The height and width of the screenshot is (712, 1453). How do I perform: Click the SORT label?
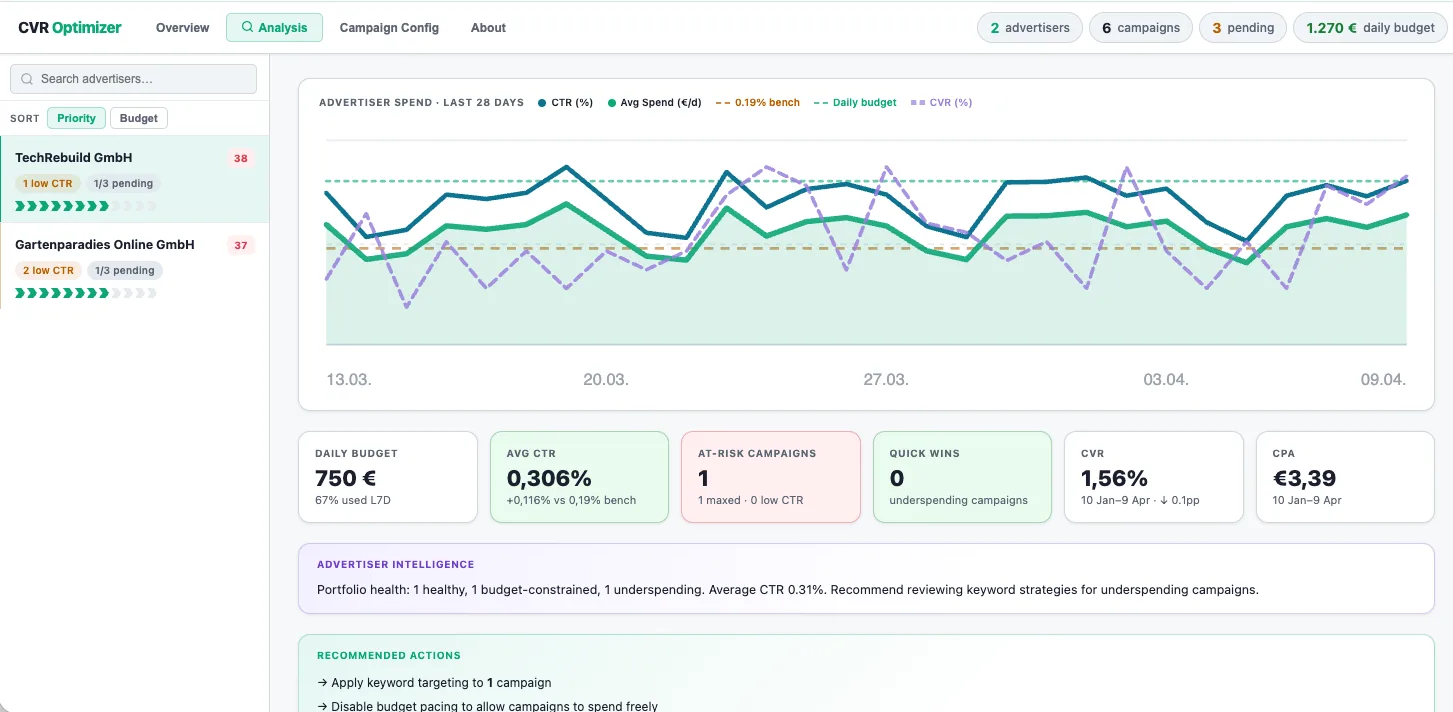pos(25,119)
